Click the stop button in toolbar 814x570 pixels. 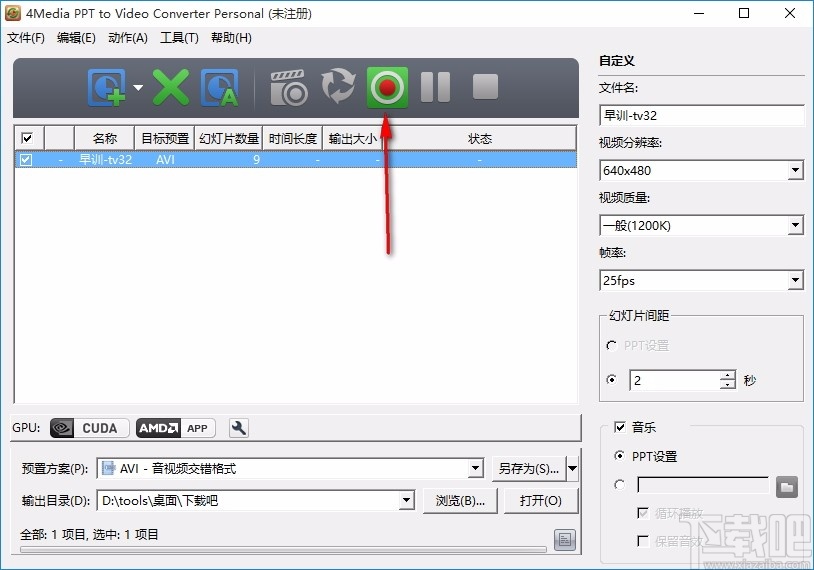point(485,86)
